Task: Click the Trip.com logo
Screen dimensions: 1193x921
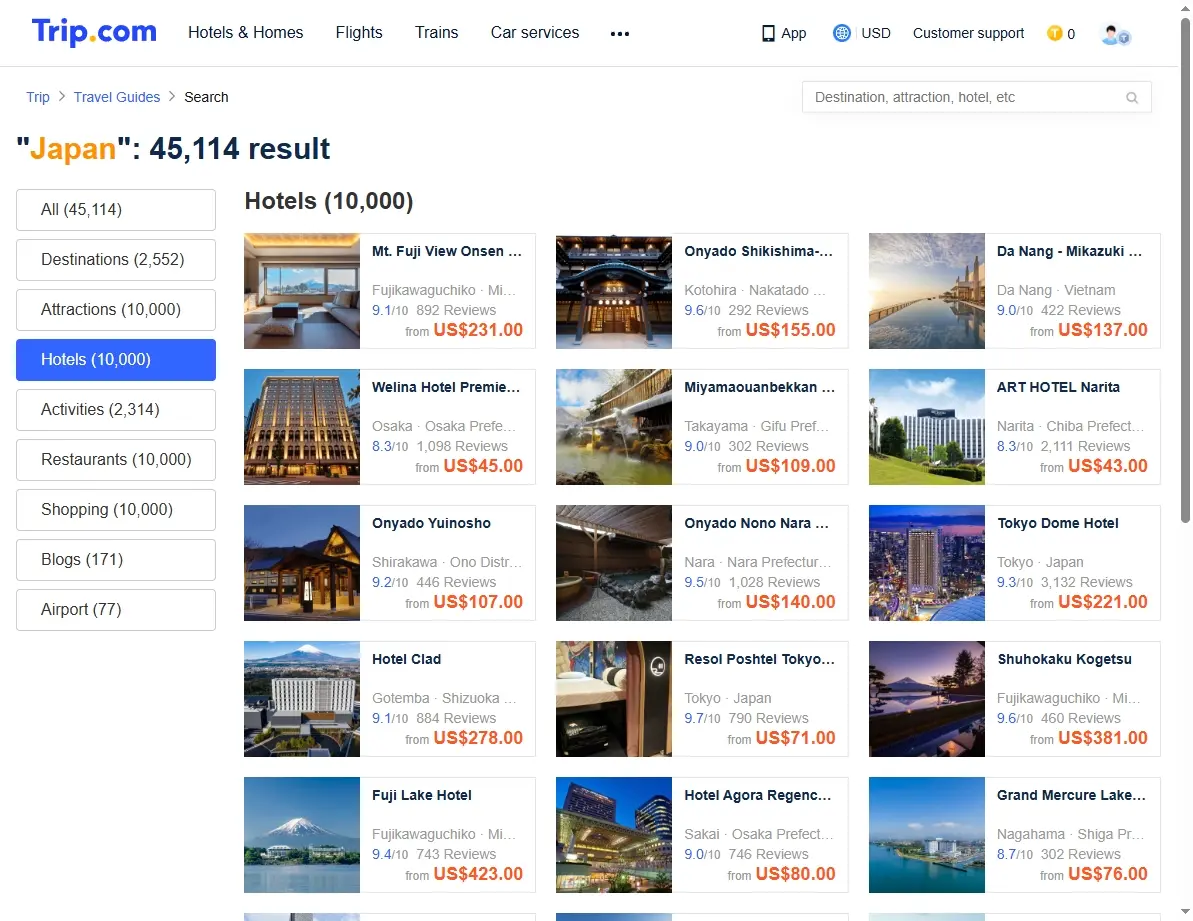Action: coord(94,32)
